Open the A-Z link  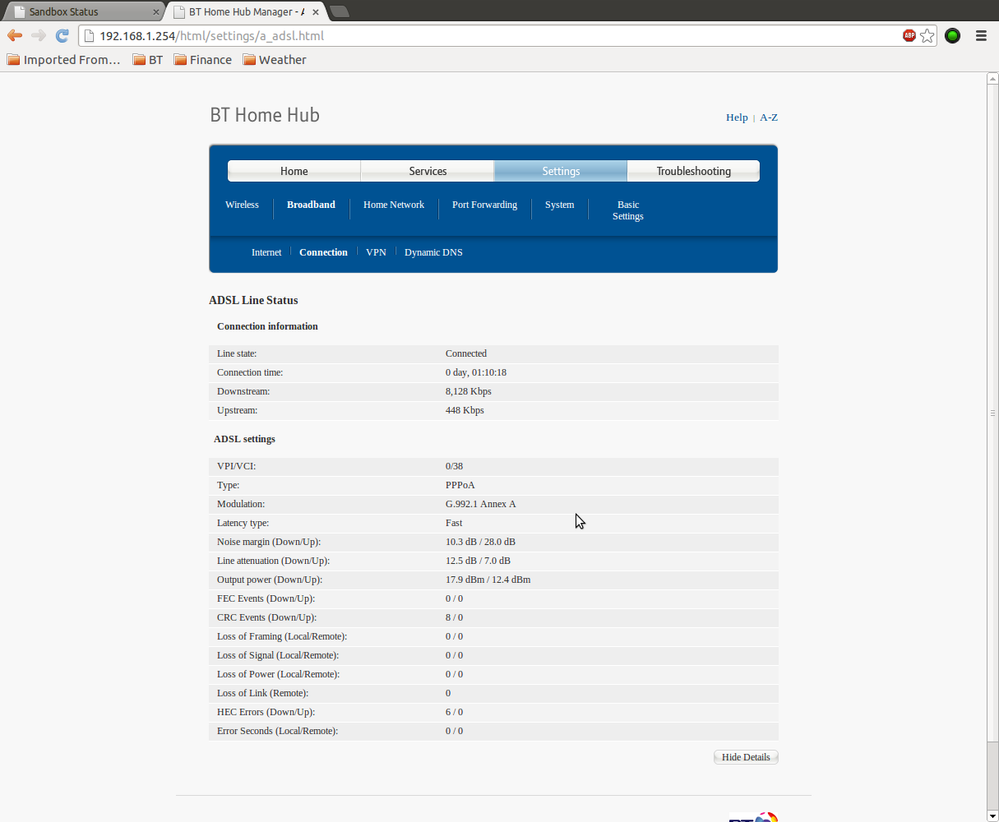point(768,117)
